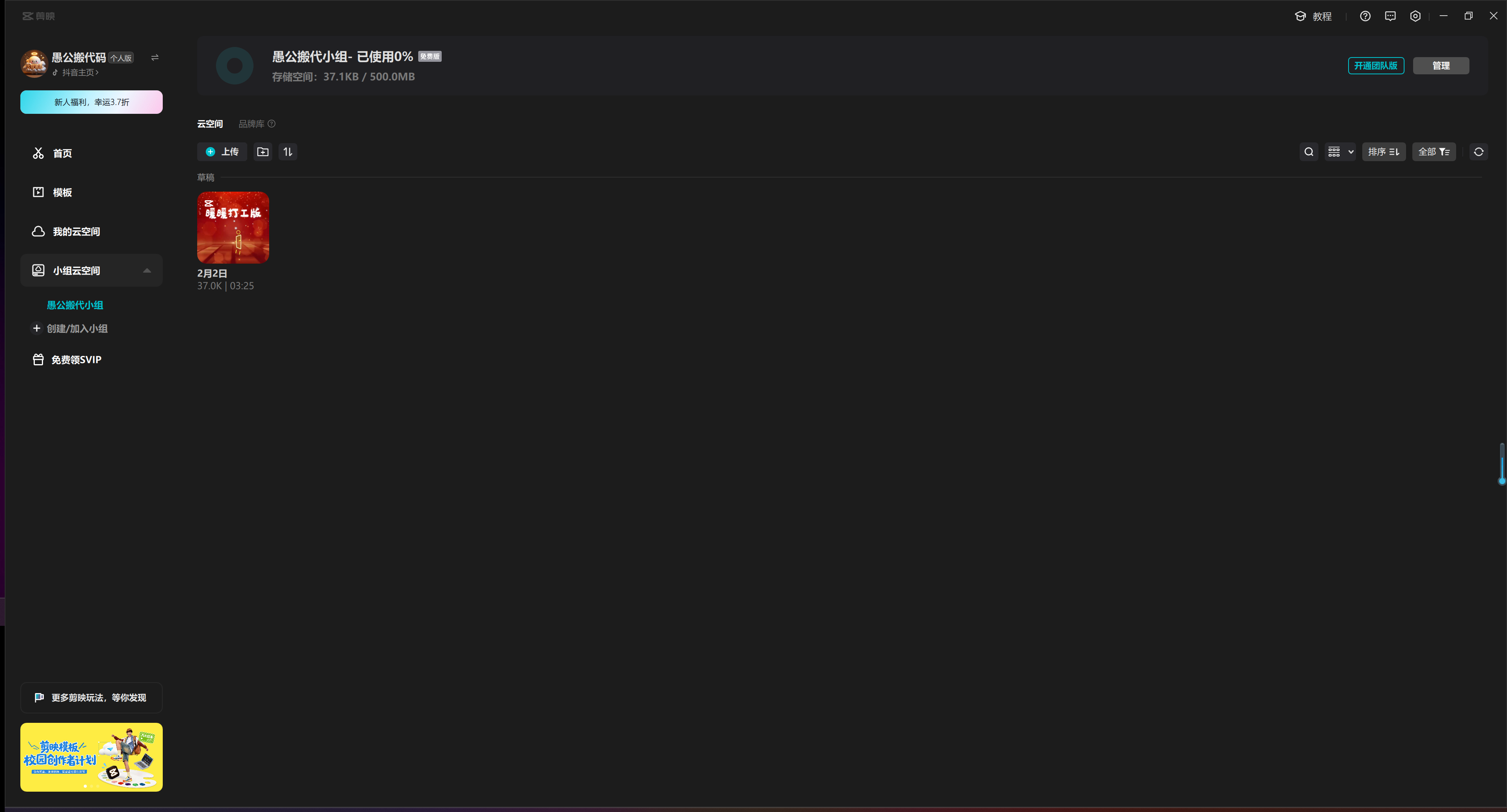Open the help question mark icon
This screenshot has width=1507, height=812.
tap(1365, 16)
